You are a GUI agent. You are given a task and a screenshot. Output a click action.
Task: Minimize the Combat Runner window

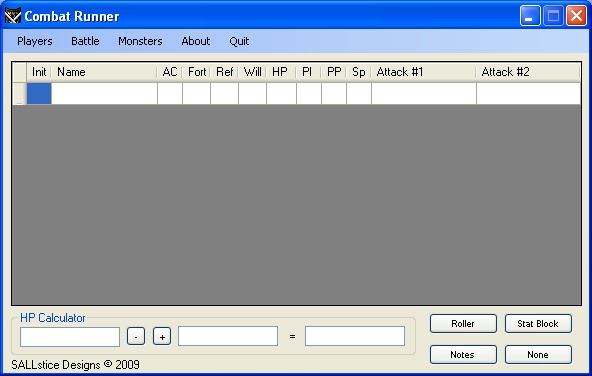pyautogui.click(x=530, y=16)
